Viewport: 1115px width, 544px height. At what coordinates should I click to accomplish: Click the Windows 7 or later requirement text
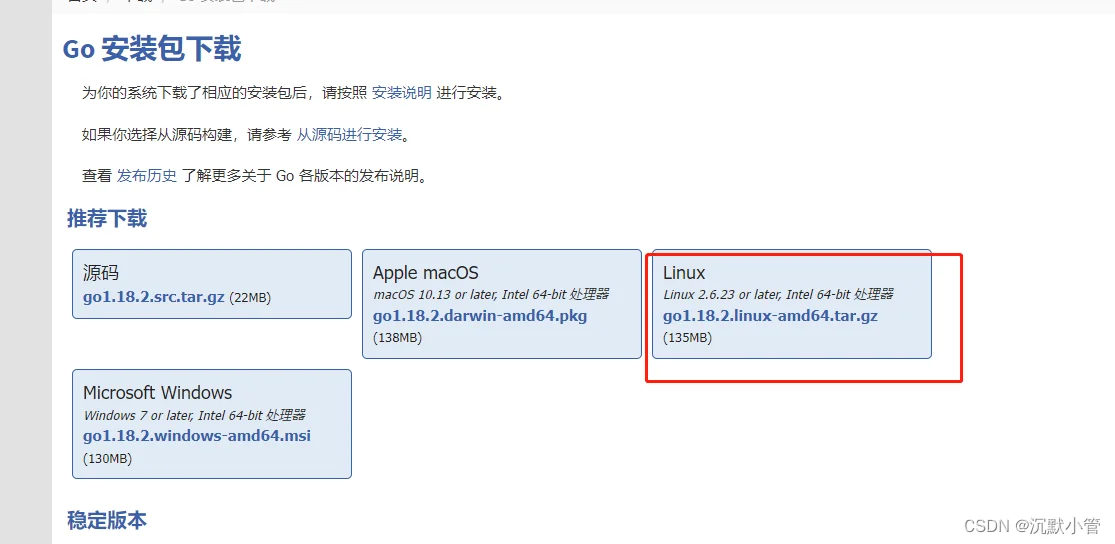pyautogui.click(x=194, y=415)
